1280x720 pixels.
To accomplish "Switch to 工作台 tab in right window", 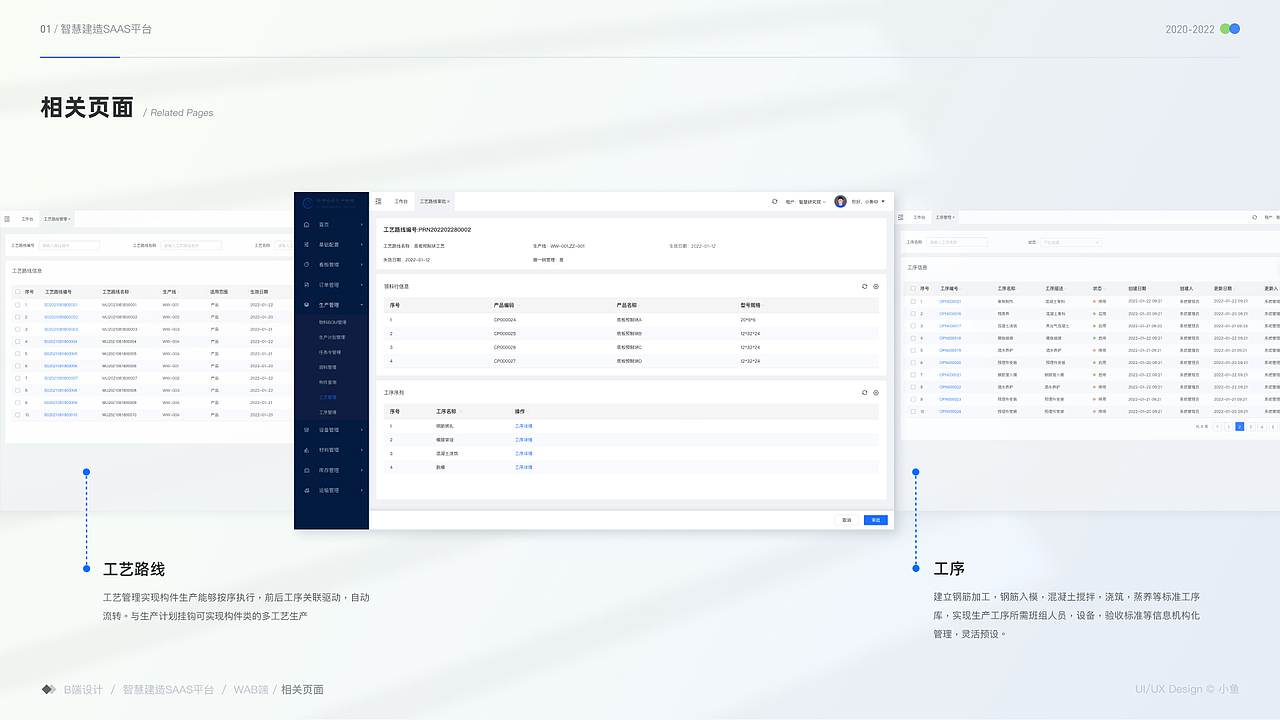I will tap(919, 217).
